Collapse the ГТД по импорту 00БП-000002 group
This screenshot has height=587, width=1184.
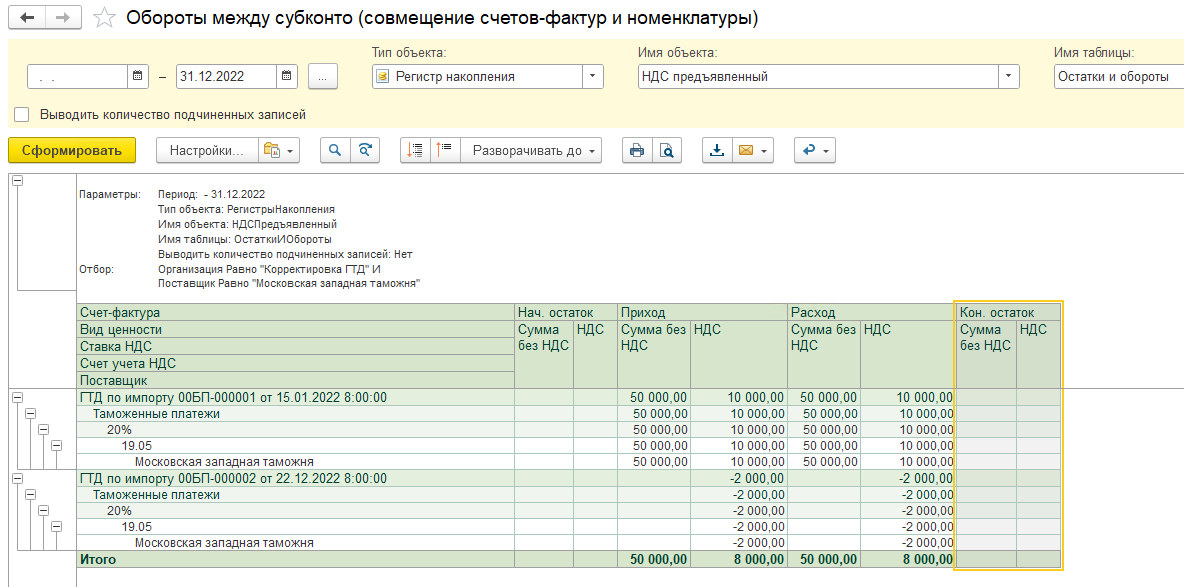(17, 478)
